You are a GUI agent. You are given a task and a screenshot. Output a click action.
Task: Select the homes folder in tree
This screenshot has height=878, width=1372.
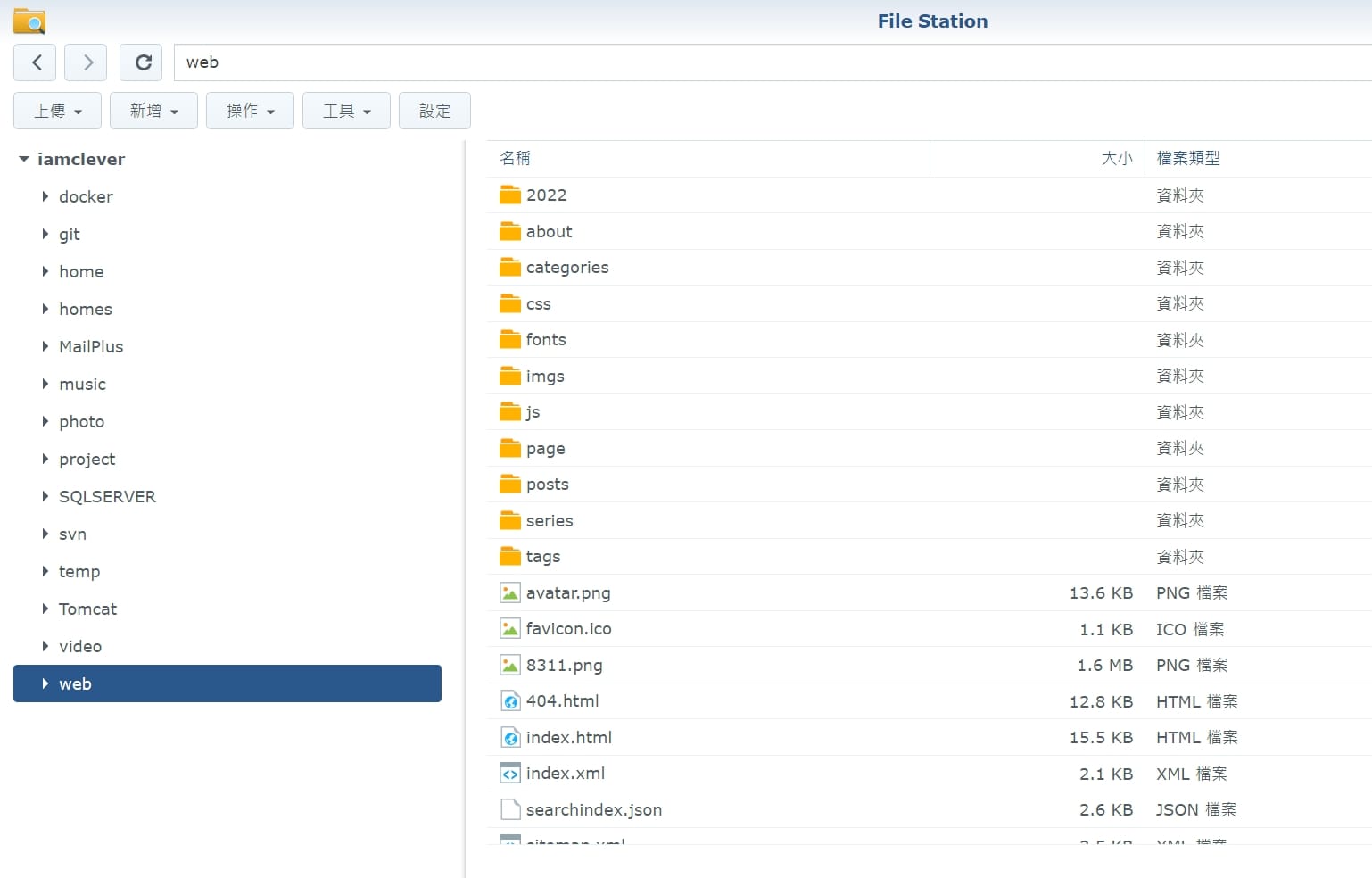coord(86,309)
